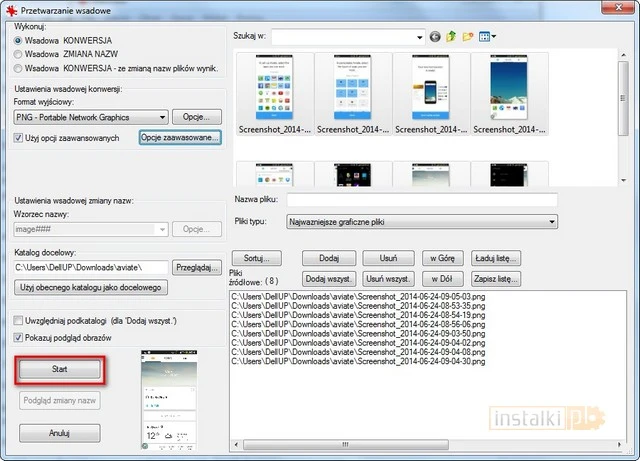Uncheck Pokazuj podgląd obrazów
The width and height of the screenshot is (640, 461).
(x=20, y=338)
